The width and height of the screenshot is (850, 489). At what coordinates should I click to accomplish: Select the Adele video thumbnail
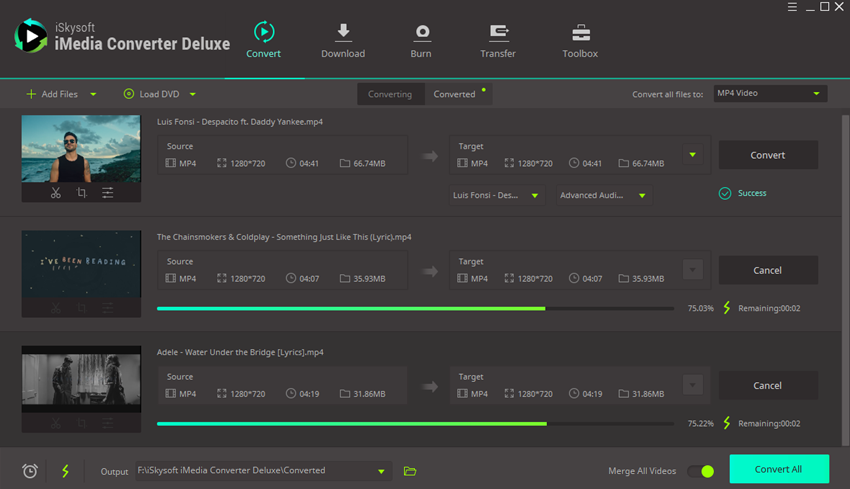(81, 379)
